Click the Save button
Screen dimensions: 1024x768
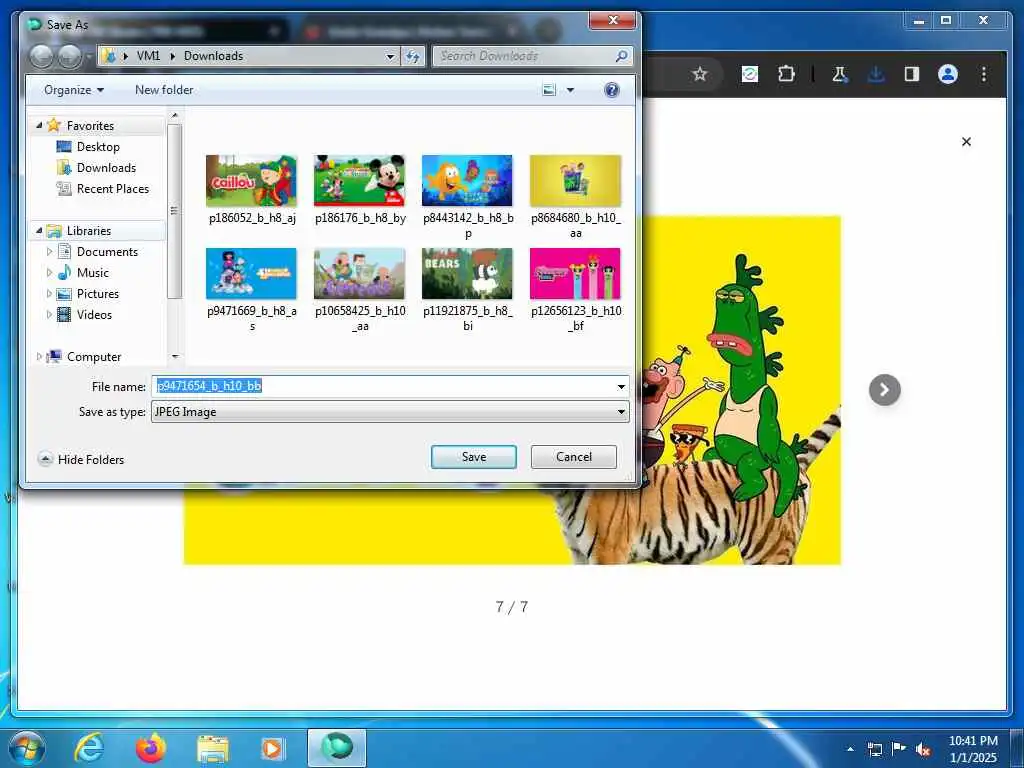[x=473, y=457]
